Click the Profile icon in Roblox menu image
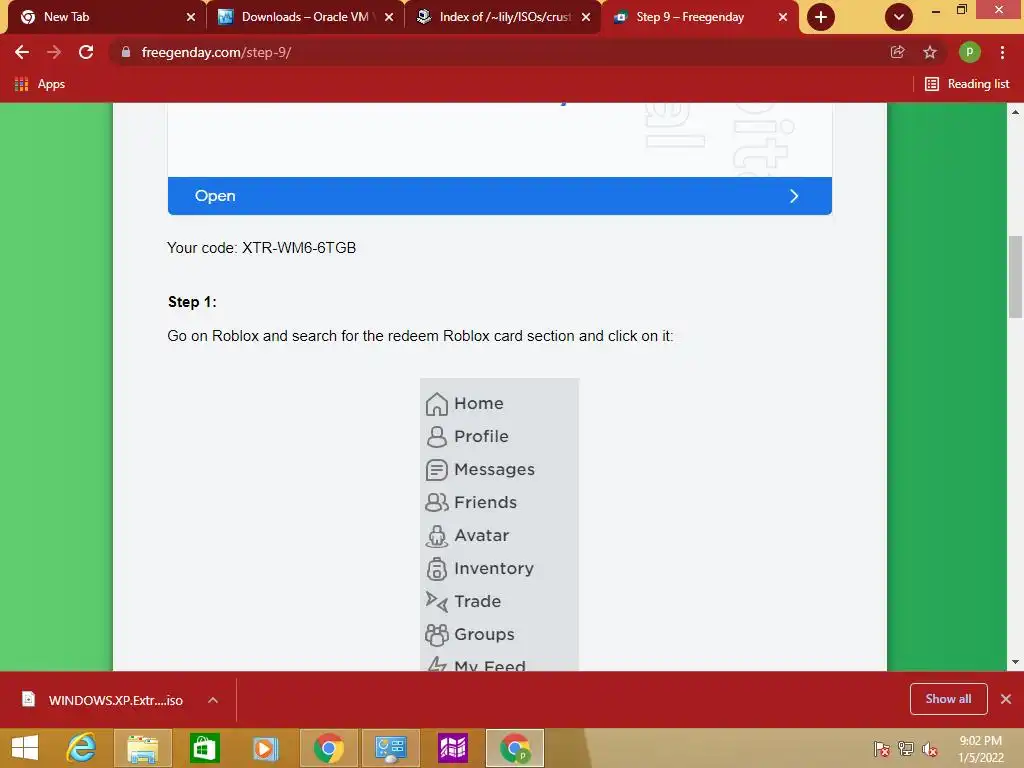 click(436, 436)
